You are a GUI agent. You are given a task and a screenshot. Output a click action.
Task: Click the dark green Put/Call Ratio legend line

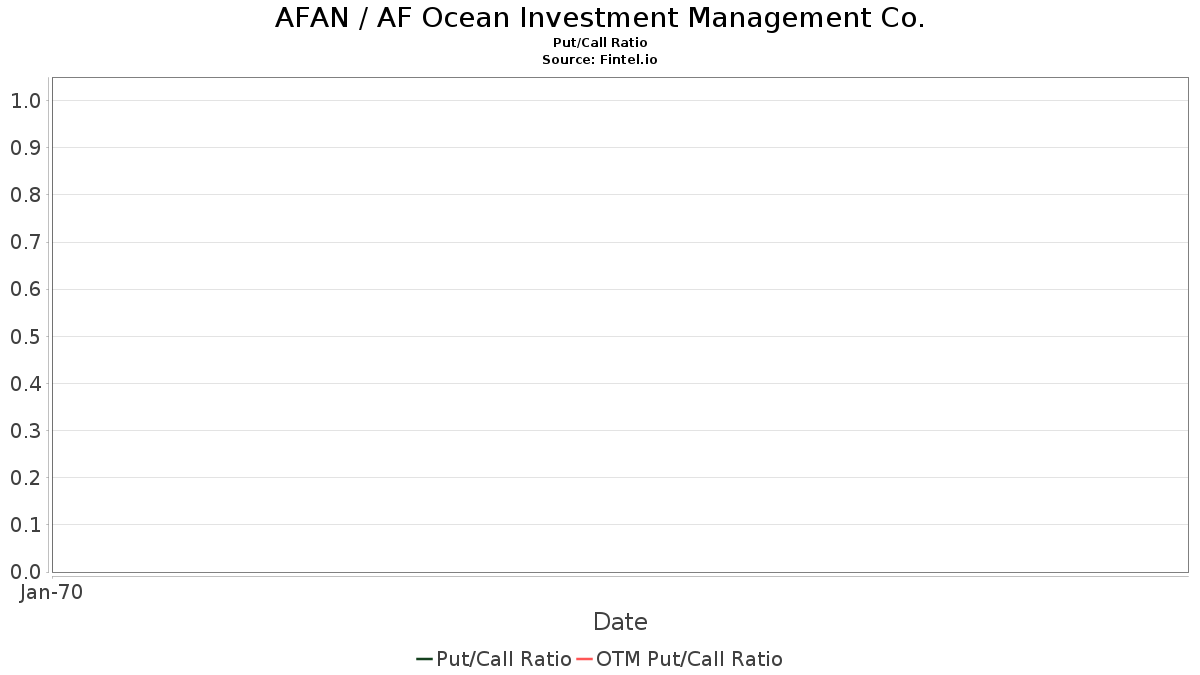tap(424, 659)
